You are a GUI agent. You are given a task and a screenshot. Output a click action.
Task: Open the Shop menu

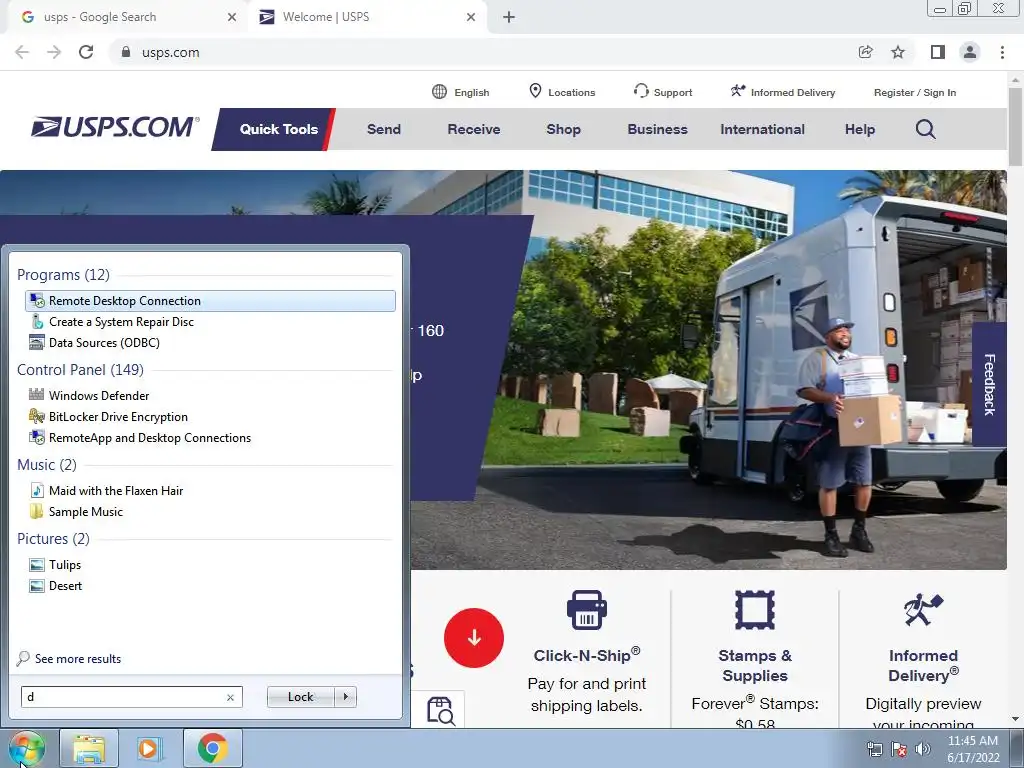(x=564, y=129)
